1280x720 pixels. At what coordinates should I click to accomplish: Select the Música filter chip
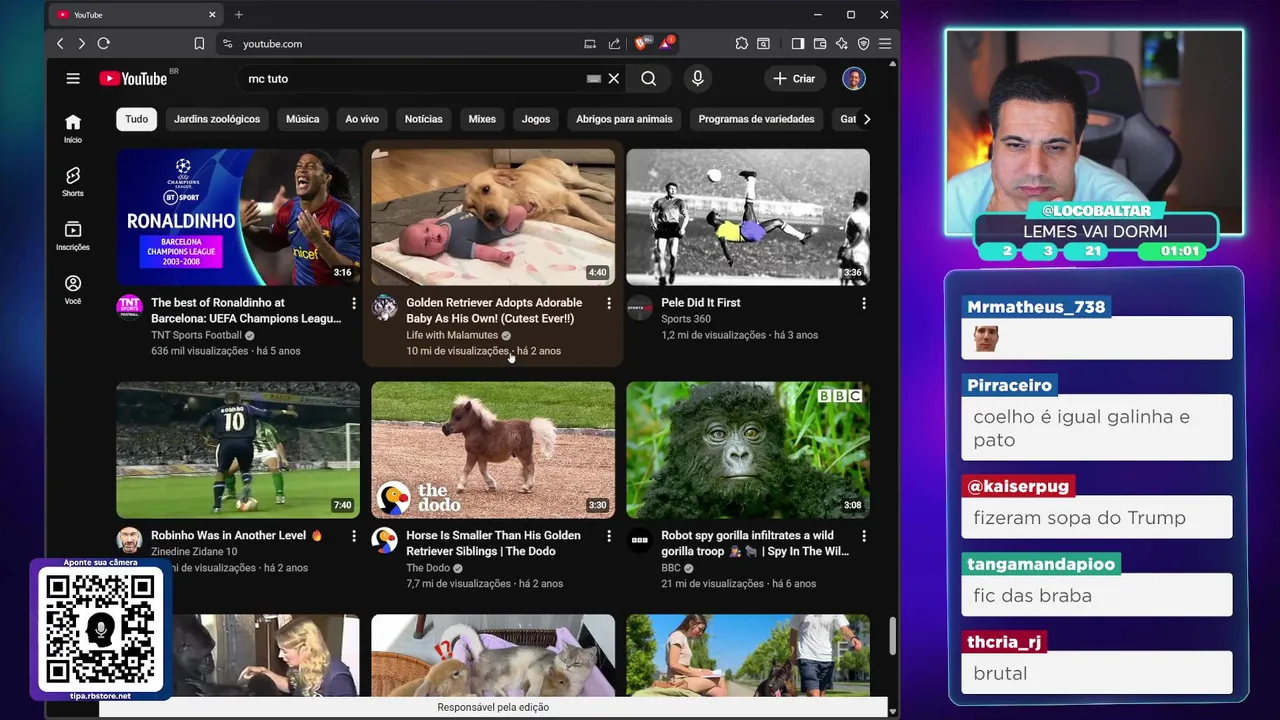tap(302, 119)
